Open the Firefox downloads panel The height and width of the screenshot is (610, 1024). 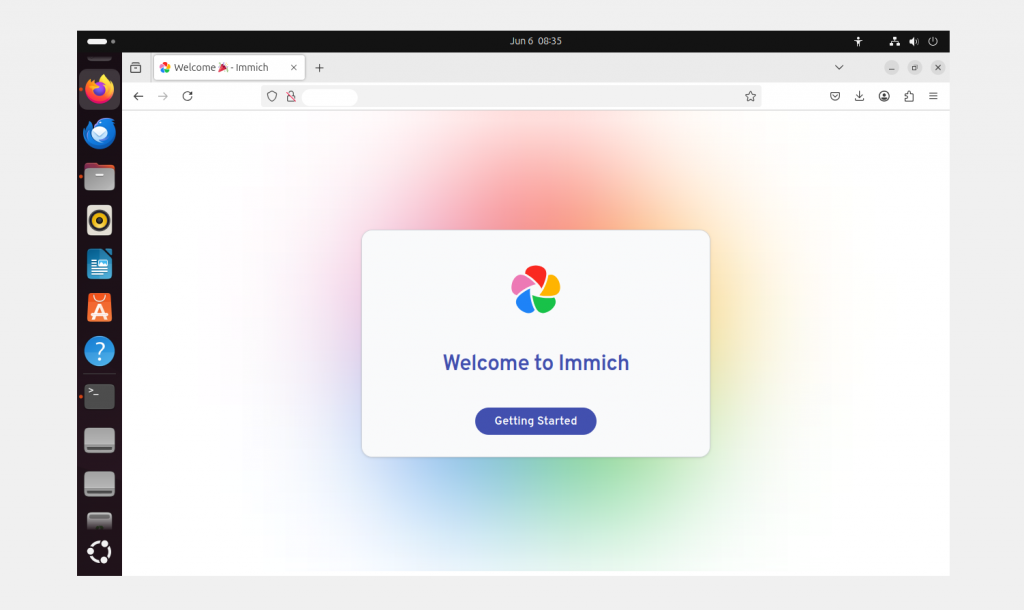(x=859, y=97)
